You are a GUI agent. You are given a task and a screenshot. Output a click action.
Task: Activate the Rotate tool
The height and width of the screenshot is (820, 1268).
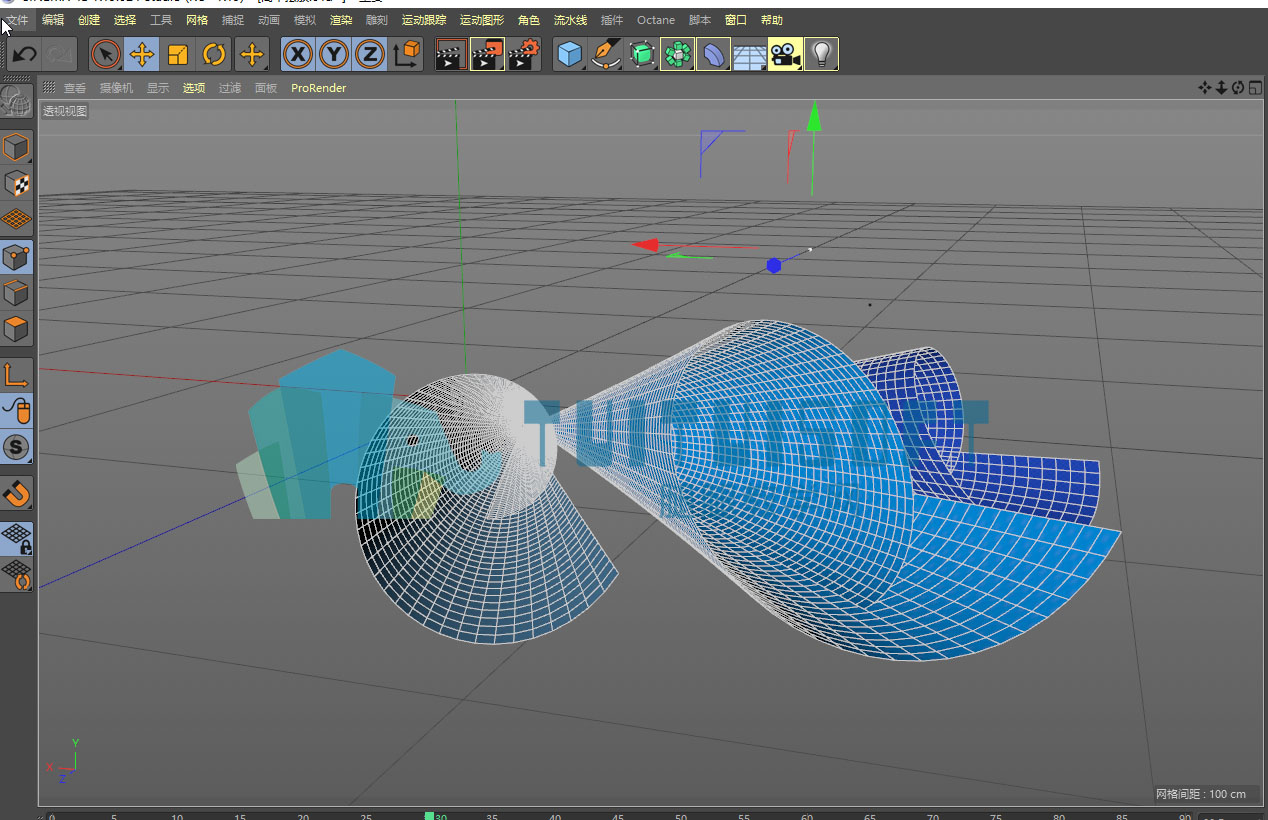click(x=214, y=54)
